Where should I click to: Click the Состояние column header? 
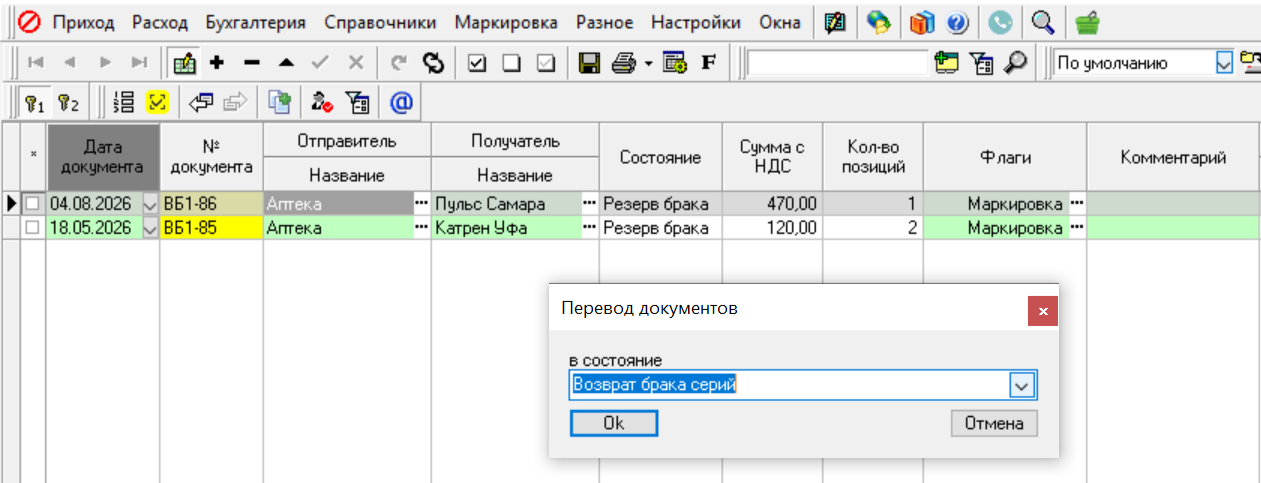point(660,157)
